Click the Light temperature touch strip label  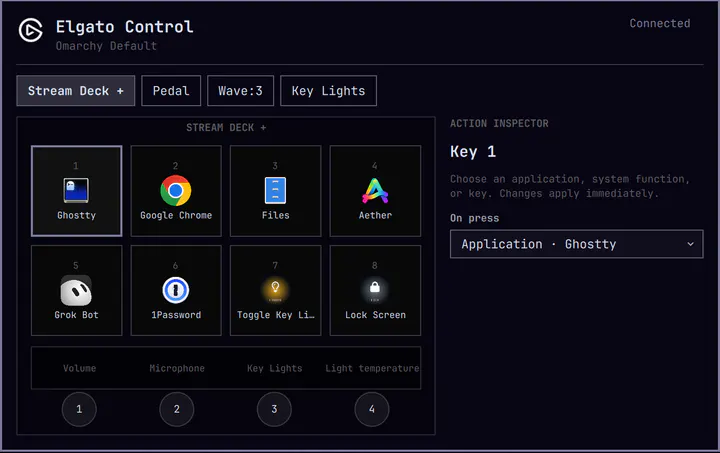[x=372, y=368]
